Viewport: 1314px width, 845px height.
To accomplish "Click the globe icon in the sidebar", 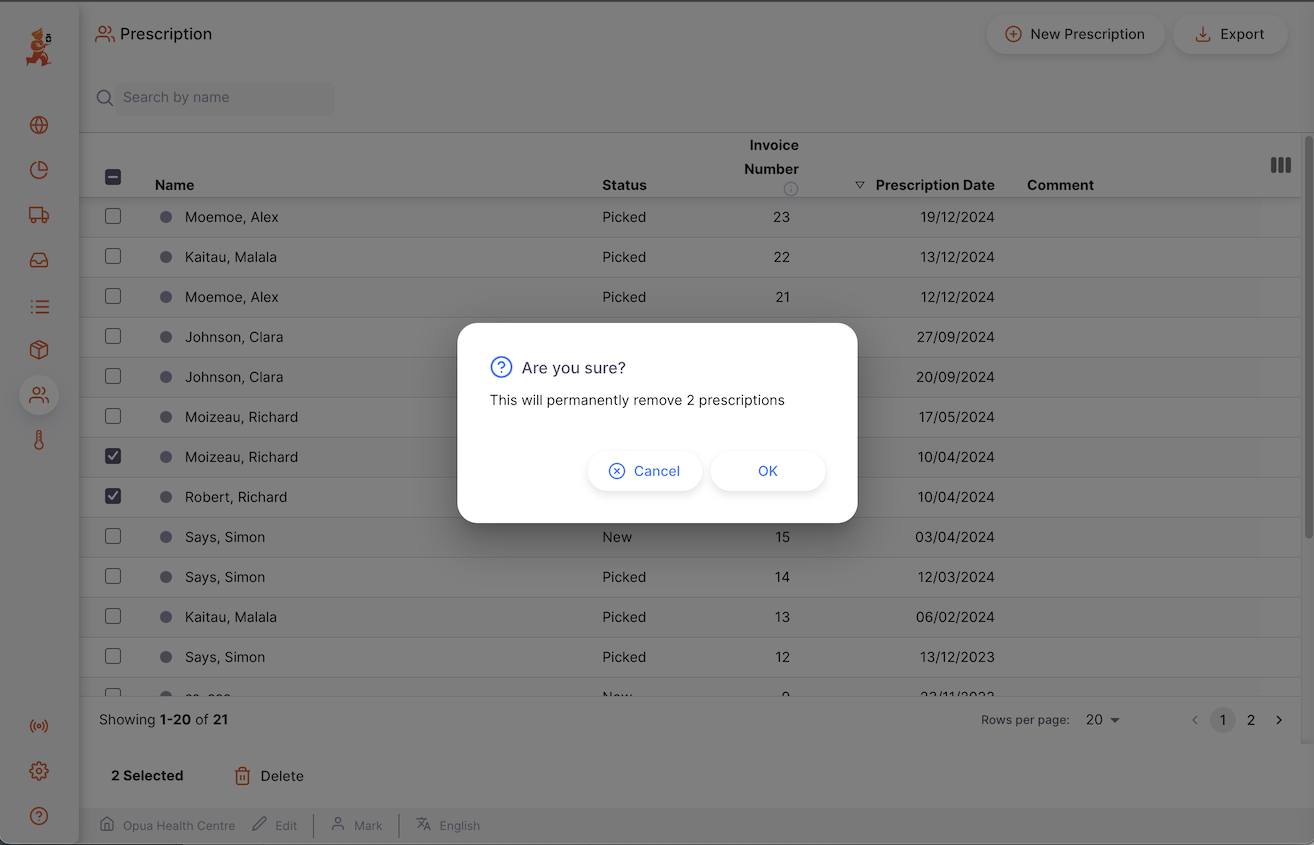I will click(39, 125).
